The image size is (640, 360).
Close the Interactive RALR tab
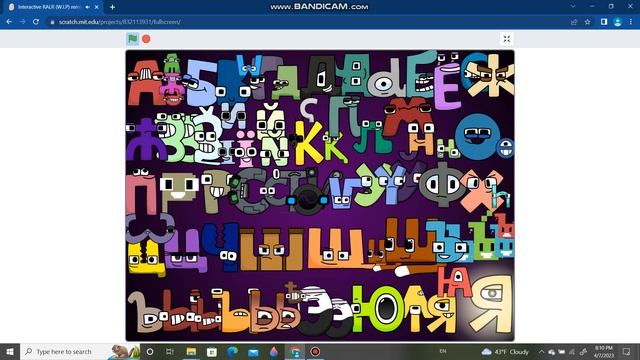[x=97, y=7]
